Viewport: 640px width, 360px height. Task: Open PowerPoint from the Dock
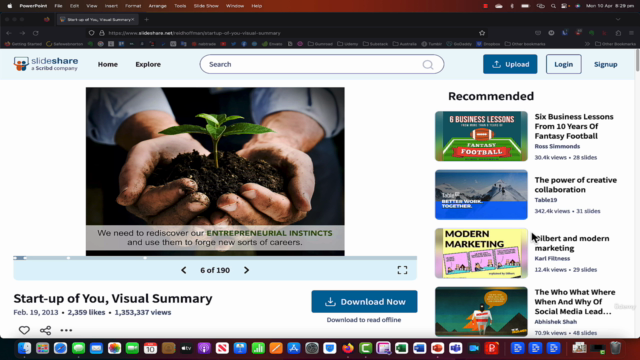coord(438,348)
